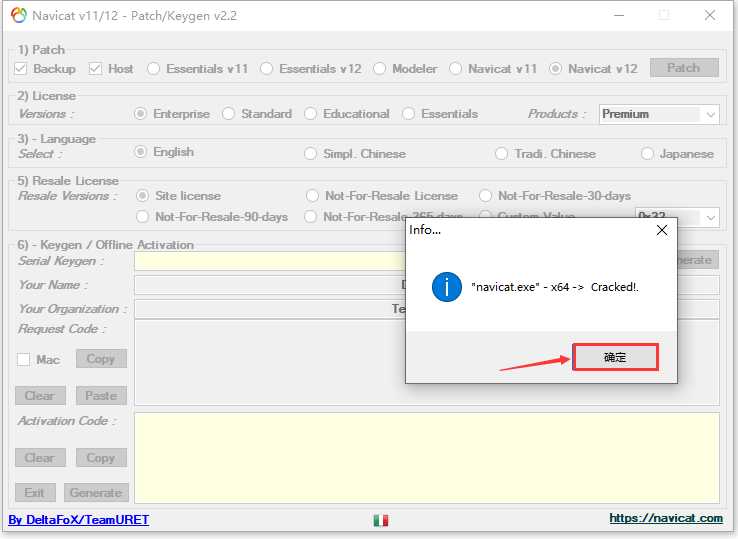Minimize the Patch/Keygen window
Screen dimensions: 738x539
[619, 16]
